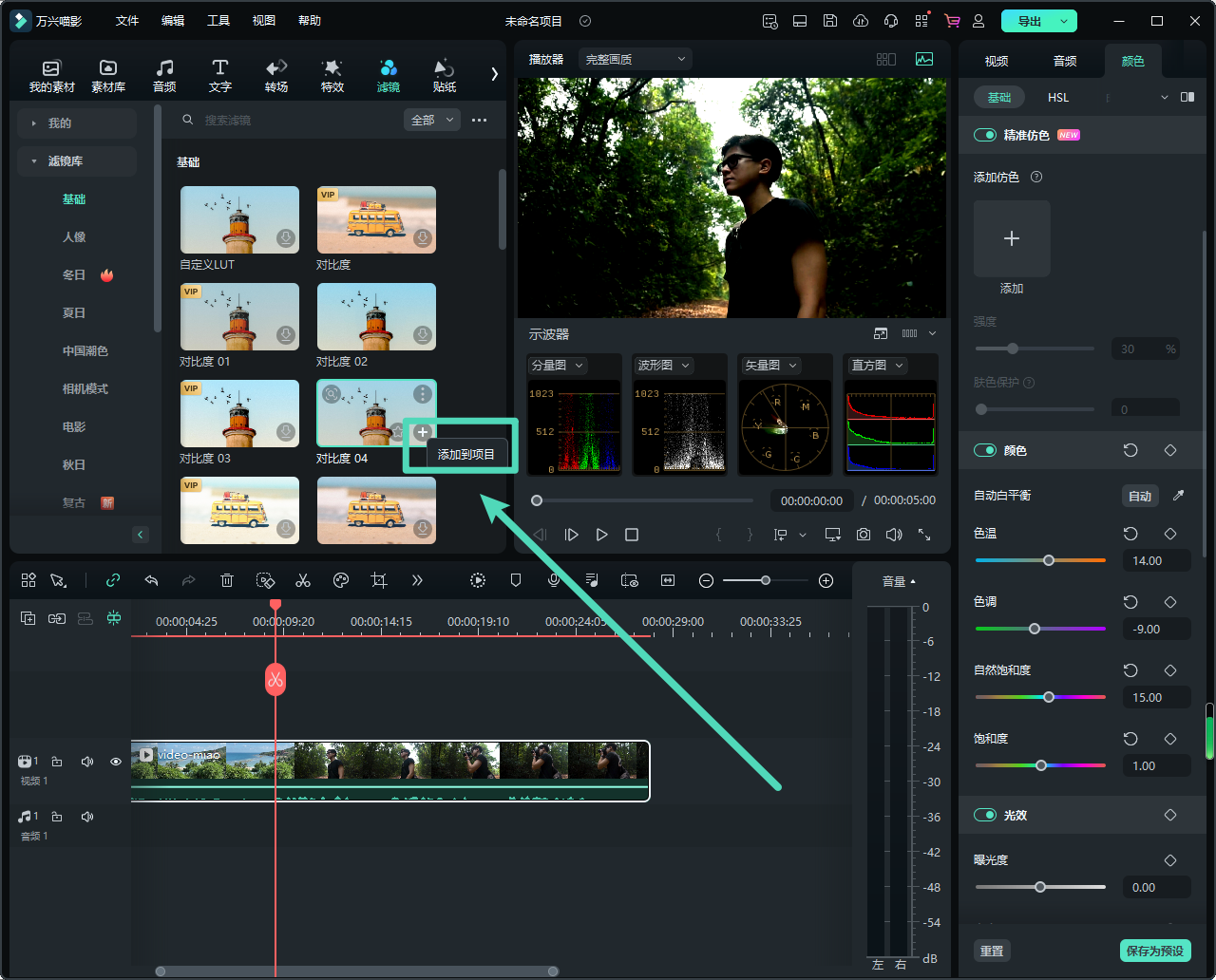Click the eyedropper next to auto white balance
Image resolution: width=1216 pixels, height=980 pixels.
coord(1178,496)
